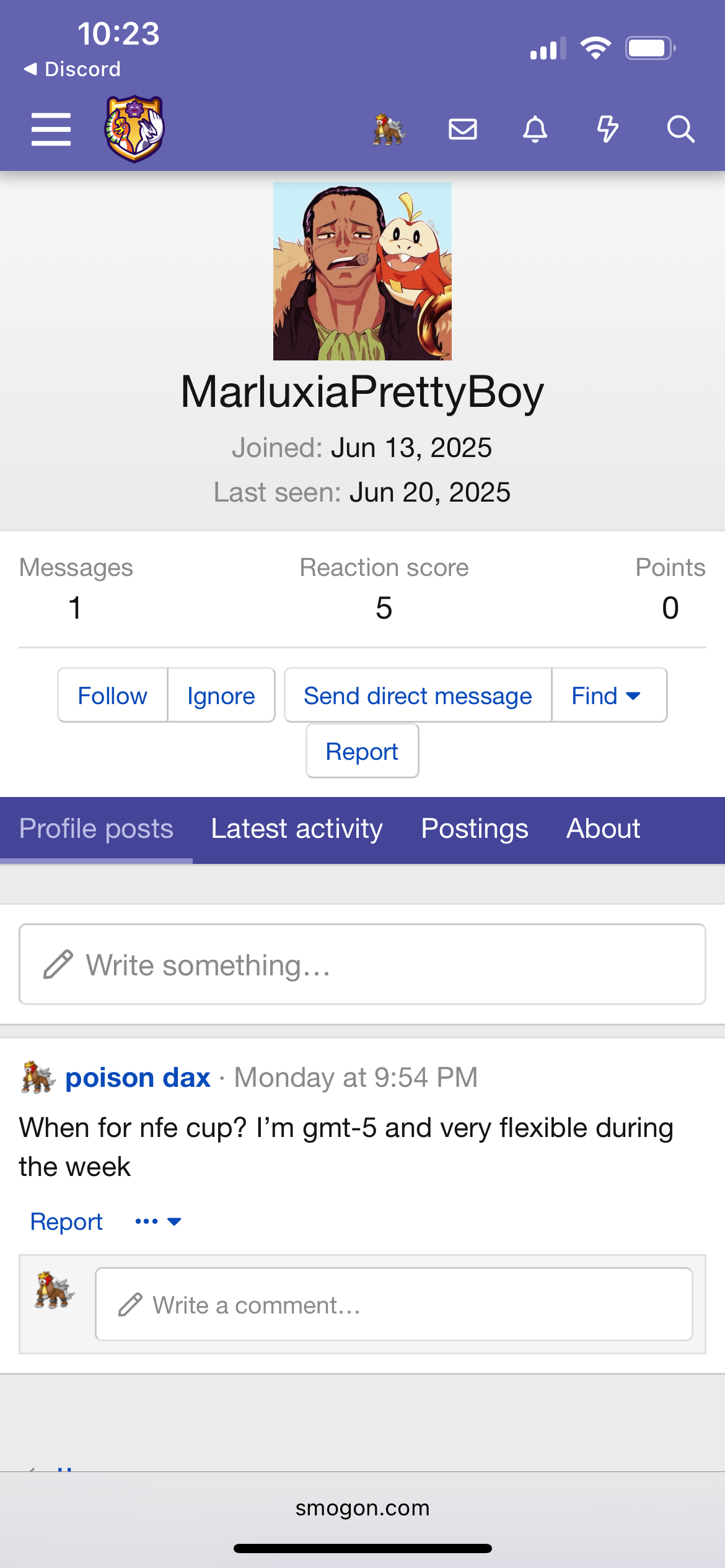This screenshot has width=725, height=1568.
Task: Open the three-dots post options menu
Action: click(x=158, y=1221)
